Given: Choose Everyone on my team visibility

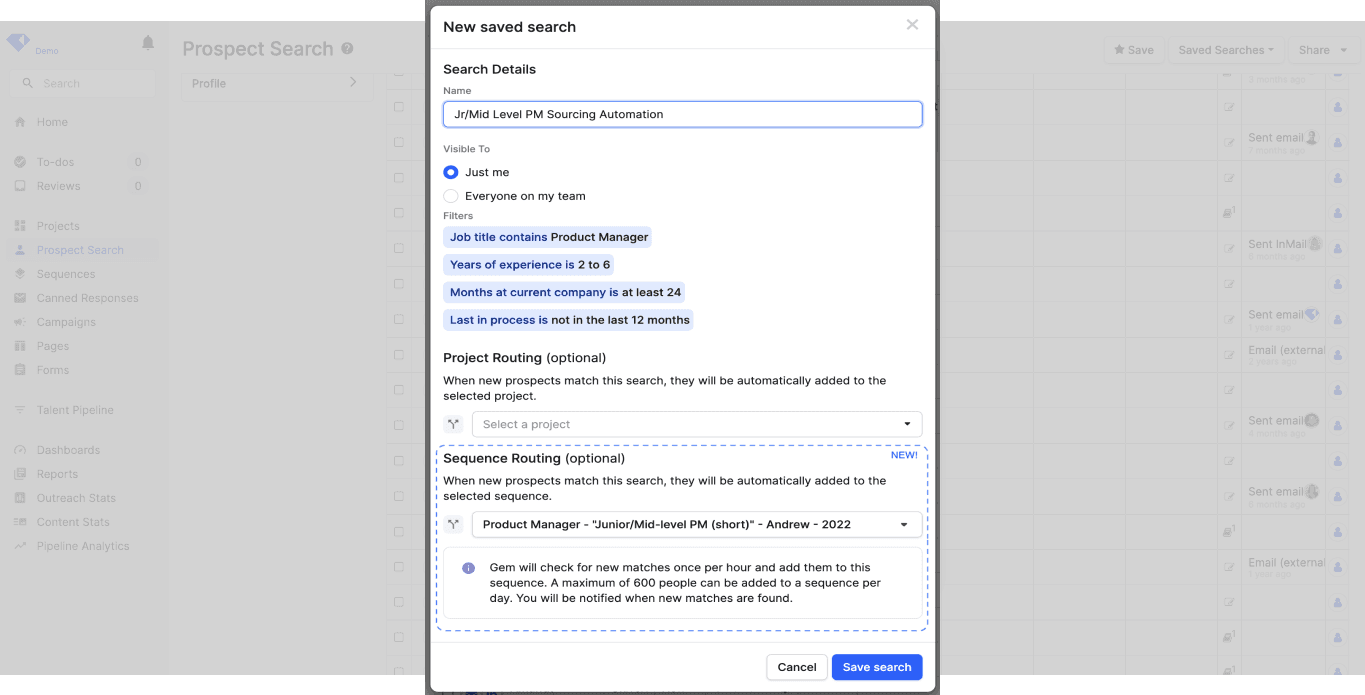Looking at the screenshot, I should (x=450, y=196).
